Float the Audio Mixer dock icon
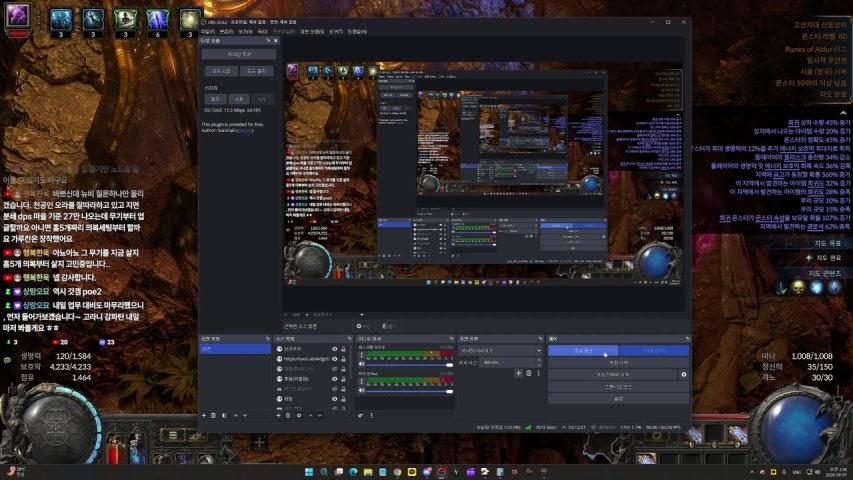853x480 pixels. click(x=452, y=339)
